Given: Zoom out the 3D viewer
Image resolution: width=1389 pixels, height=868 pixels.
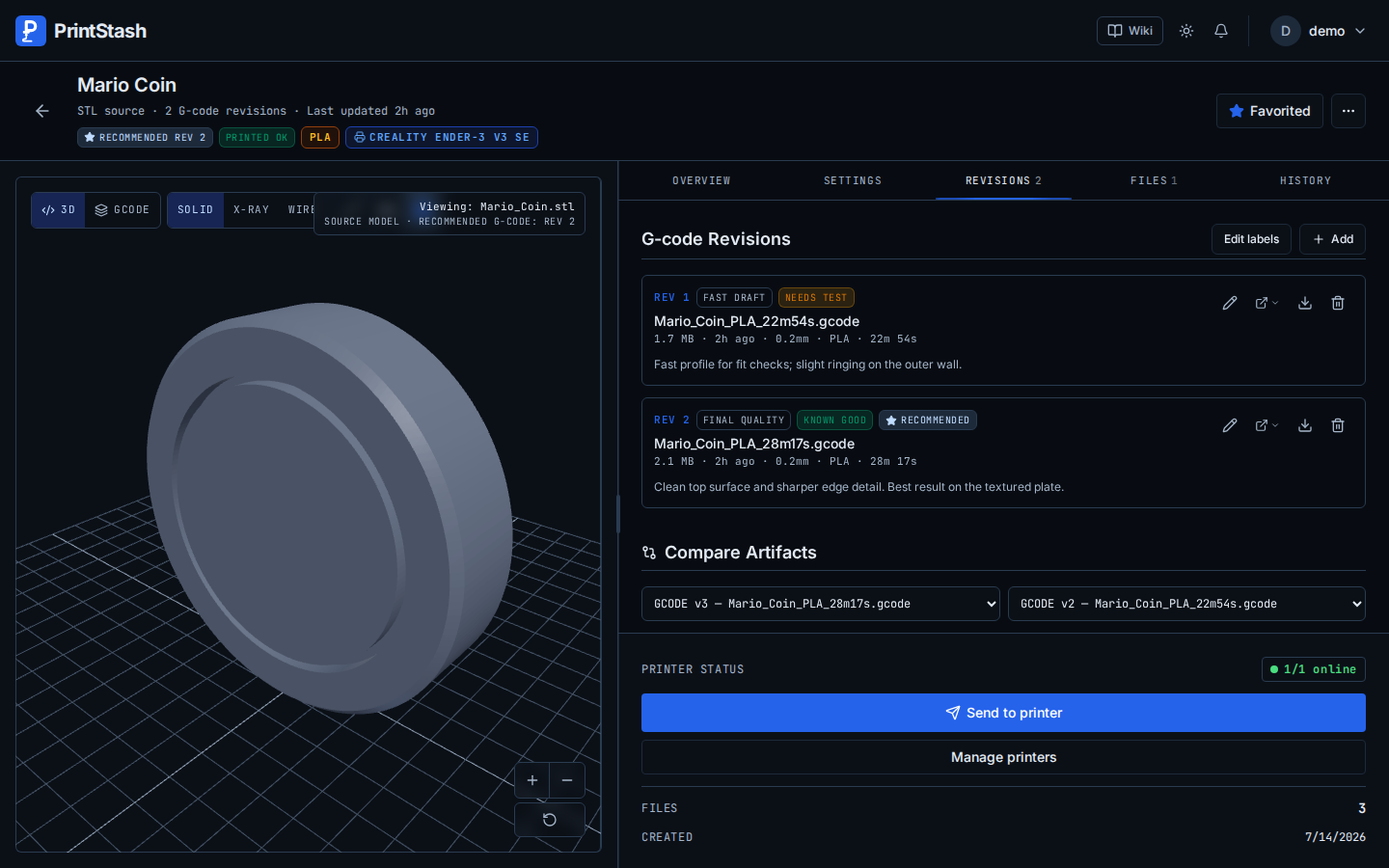Looking at the screenshot, I should pyautogui.click(x=567, y=780).
